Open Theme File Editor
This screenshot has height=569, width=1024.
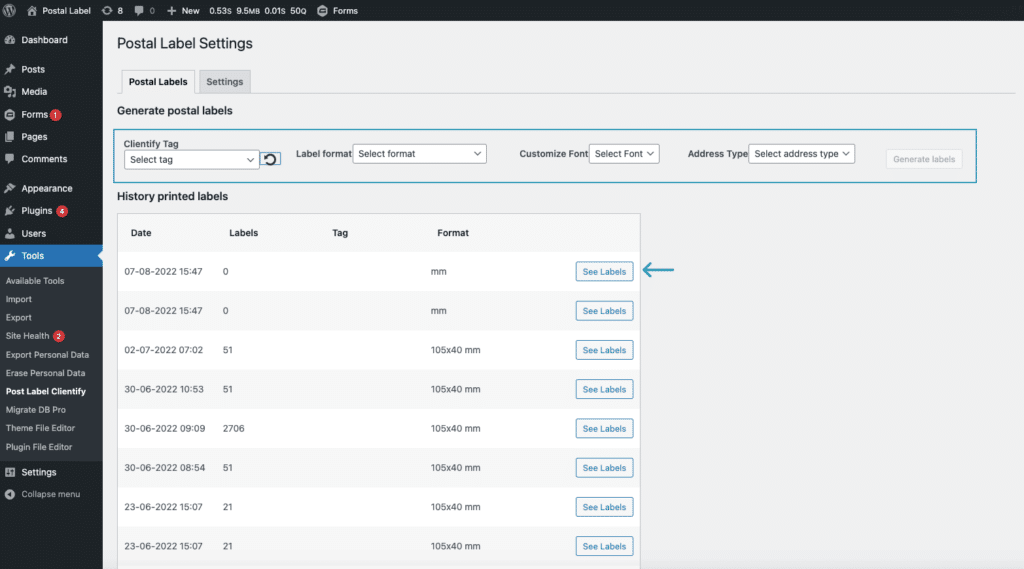(x=40, y=428)
